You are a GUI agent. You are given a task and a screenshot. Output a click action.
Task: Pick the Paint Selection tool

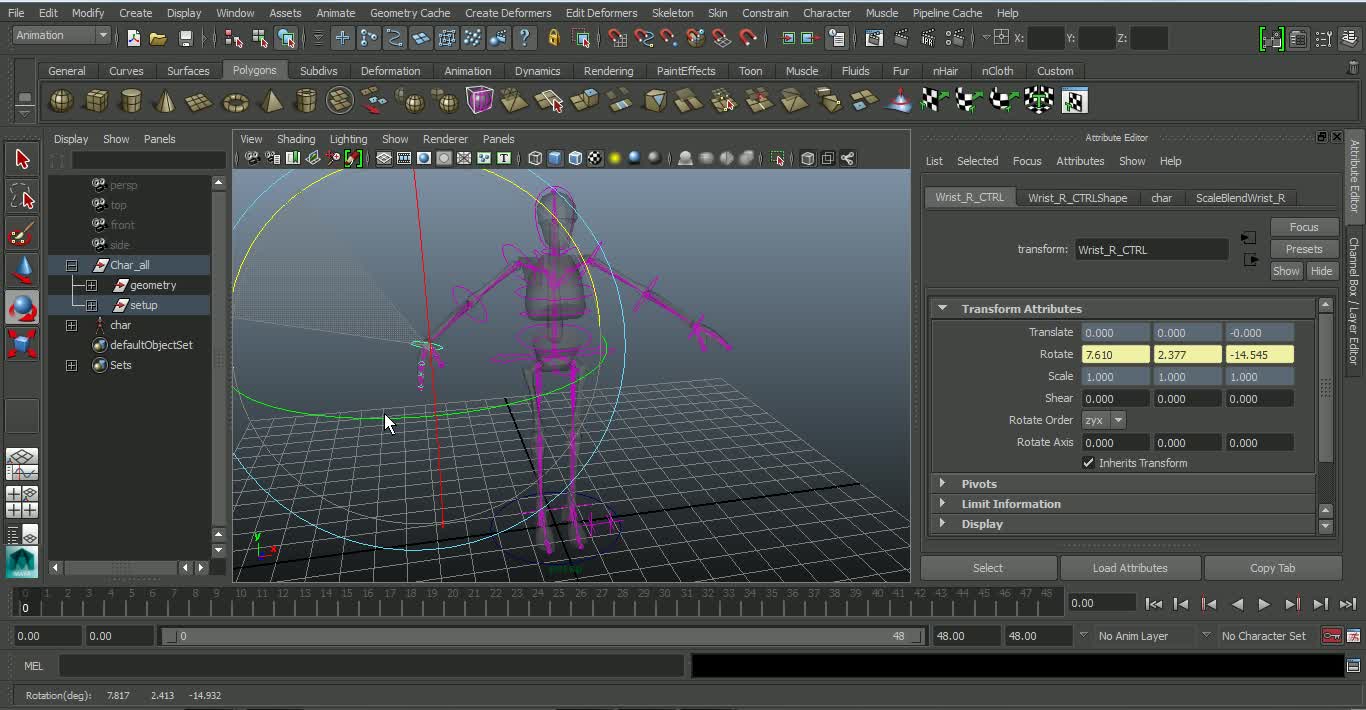point(22,235)
